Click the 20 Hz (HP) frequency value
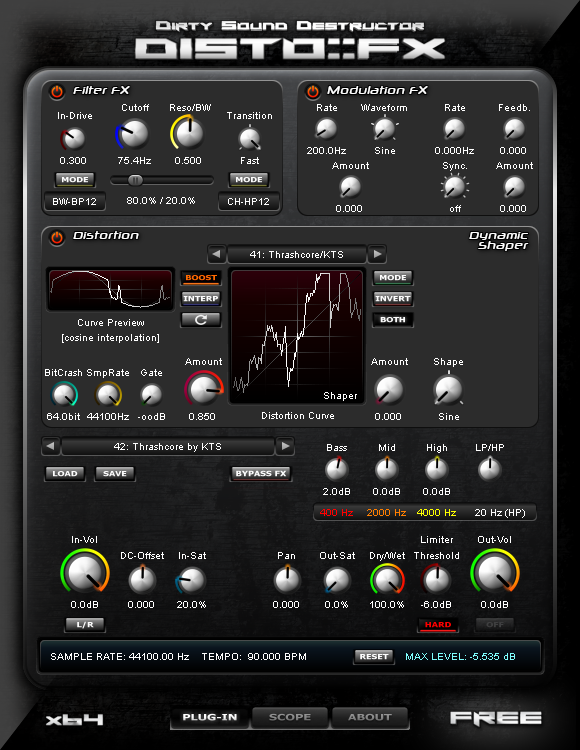 [500, 513]
